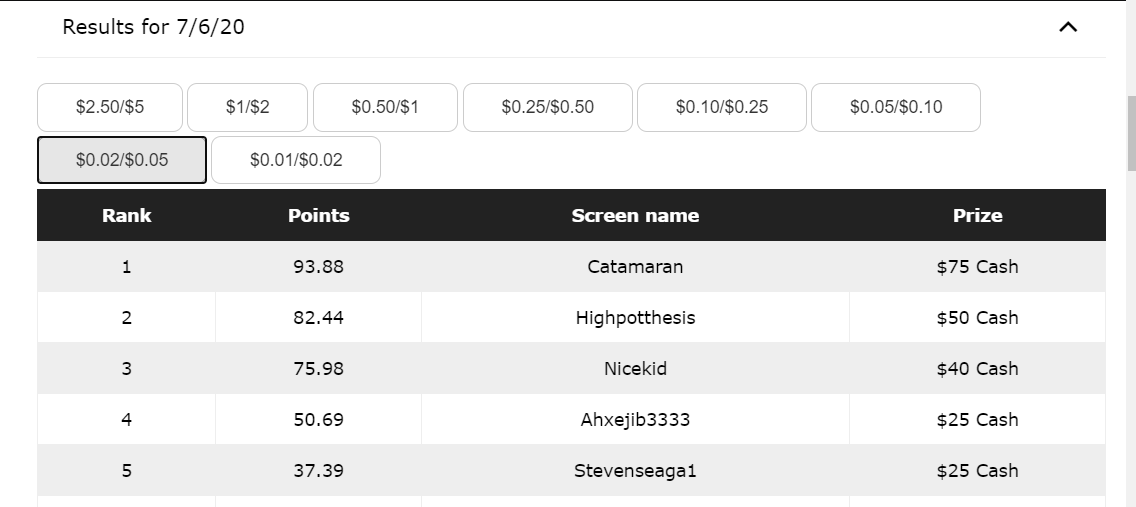Click the Prize column header

coord(977,215)
